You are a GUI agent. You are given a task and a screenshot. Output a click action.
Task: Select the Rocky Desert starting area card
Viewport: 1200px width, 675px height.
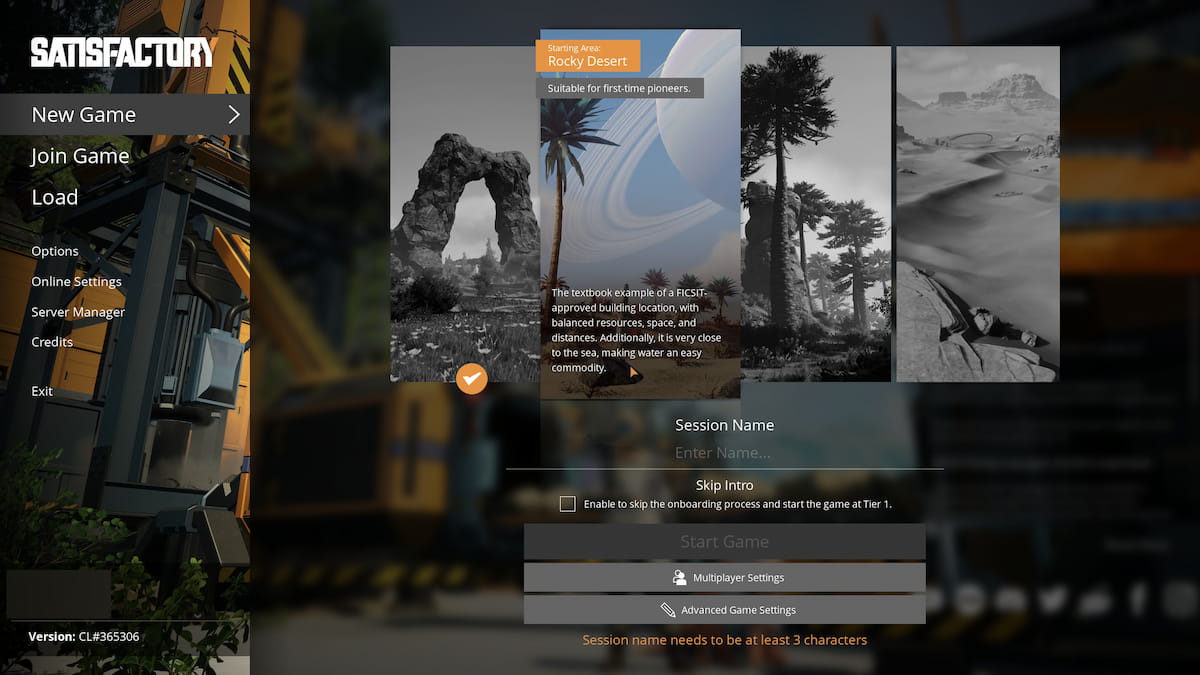click(641, 214)
